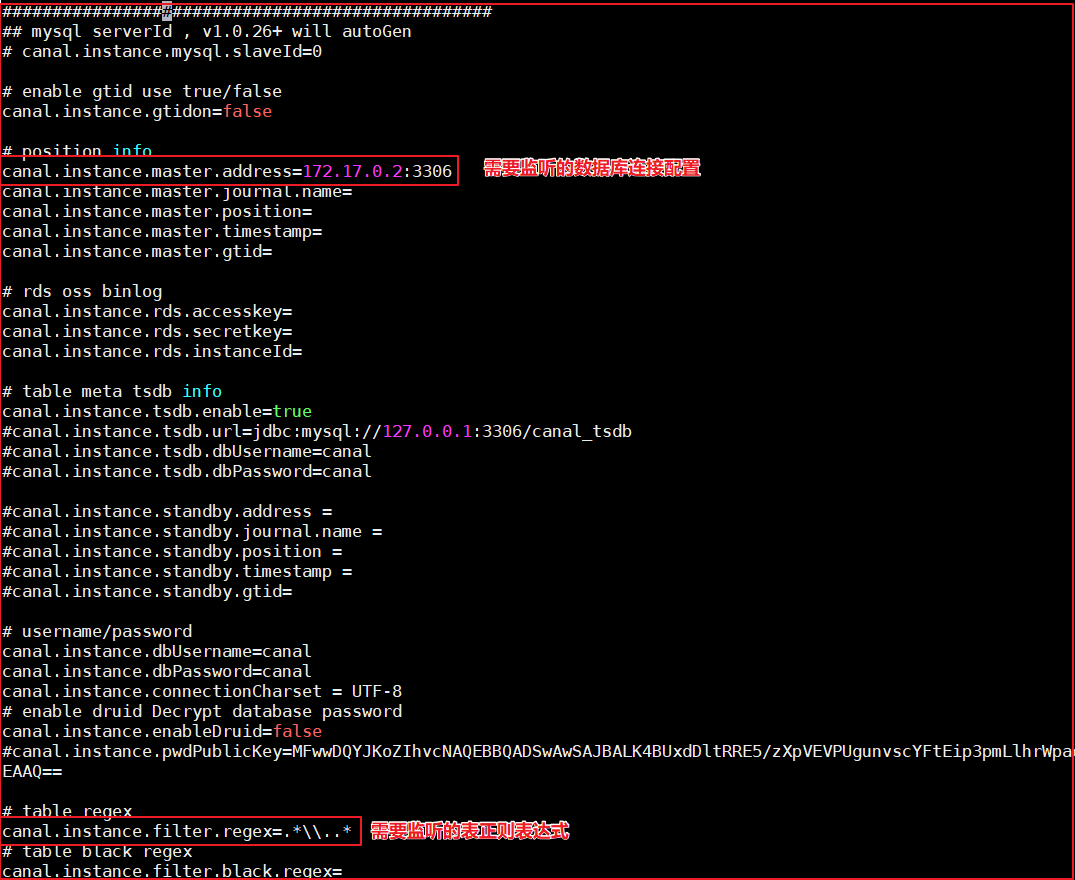This screenshot has width=1075, height=880.
Task: Click the '# rds oss binlog' comment
Action: coord(82,291)
